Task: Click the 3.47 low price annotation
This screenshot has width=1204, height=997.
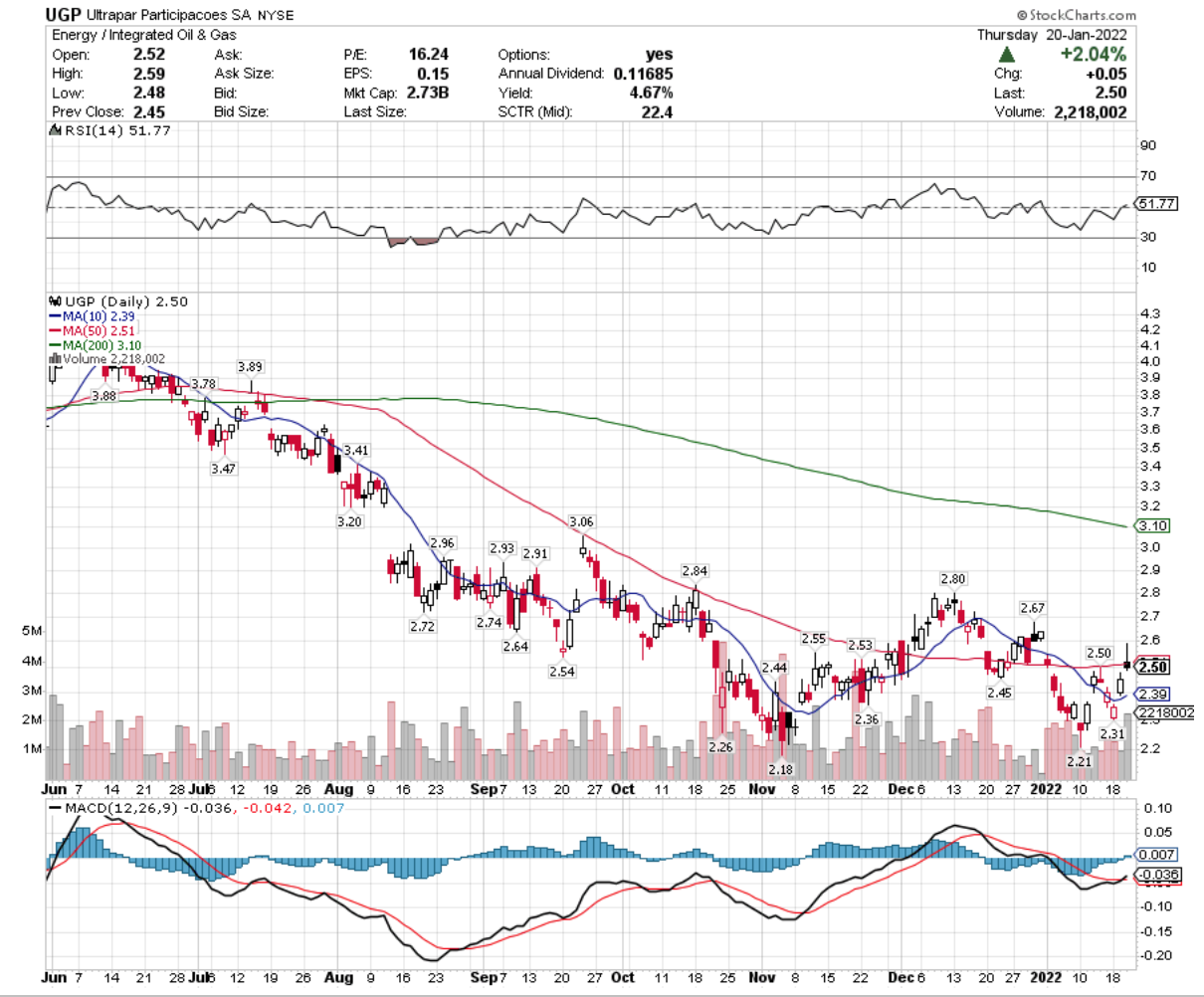Action: point(223,468)
